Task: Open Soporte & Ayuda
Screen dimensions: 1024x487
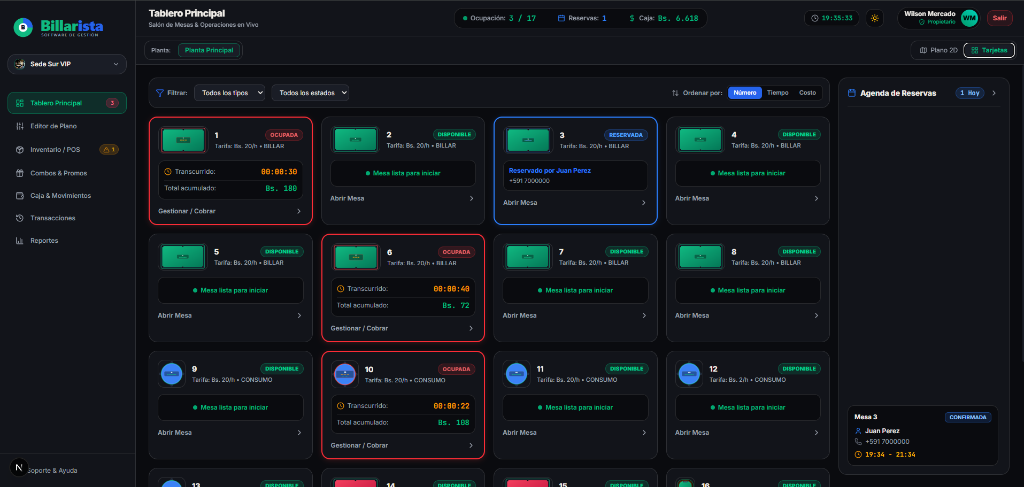Action: pos(53,470)
